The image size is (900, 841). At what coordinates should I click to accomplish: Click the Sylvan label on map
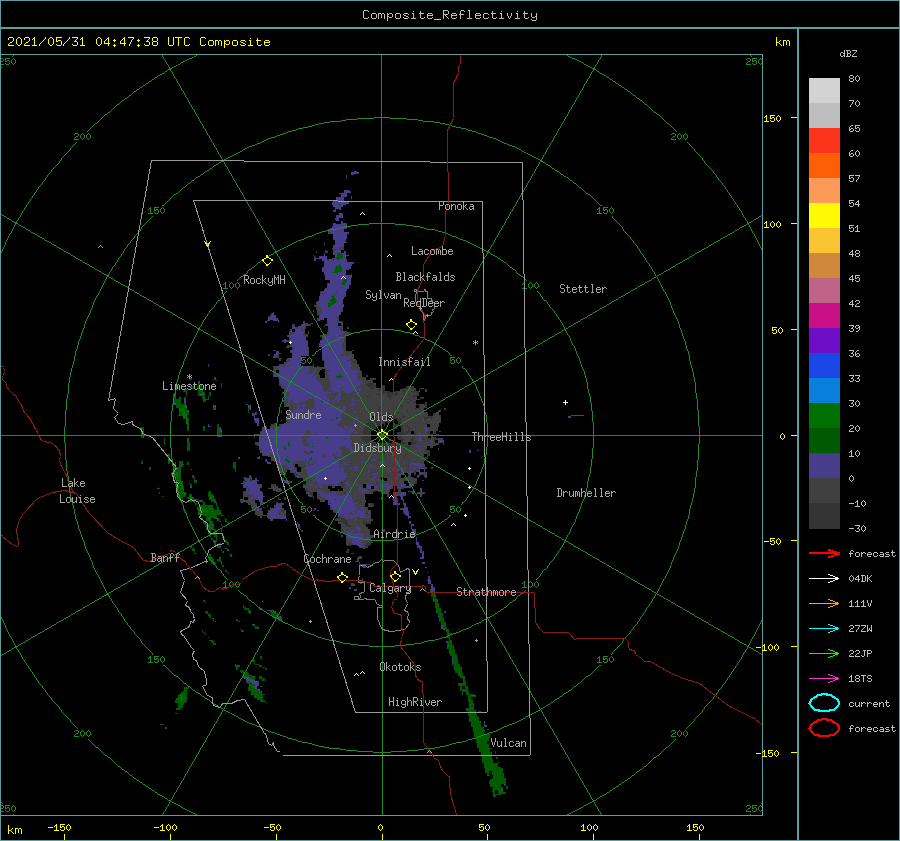(x=383, y=295)
